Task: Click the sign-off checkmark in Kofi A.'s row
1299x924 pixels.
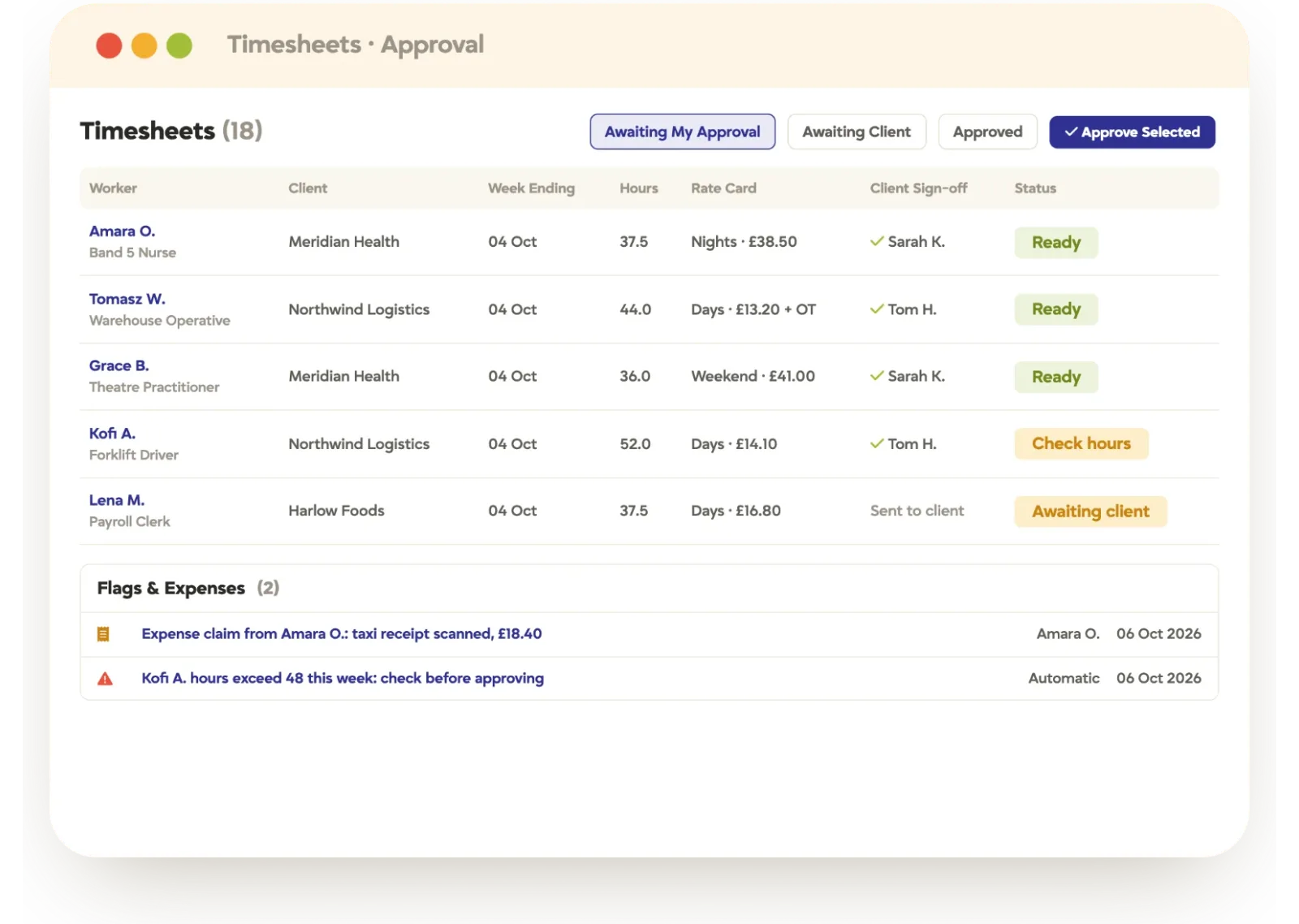Action: point(877,443)
